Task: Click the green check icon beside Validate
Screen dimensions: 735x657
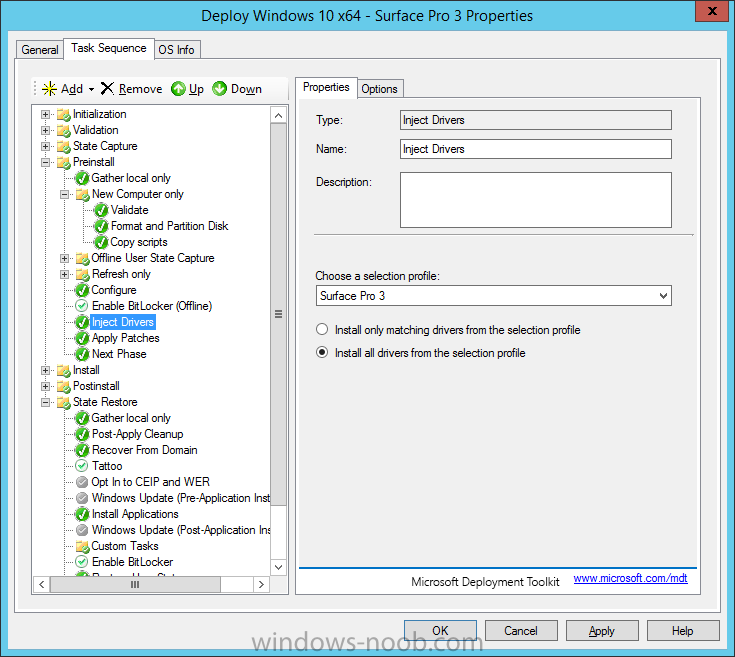Action: click(101, 210)
